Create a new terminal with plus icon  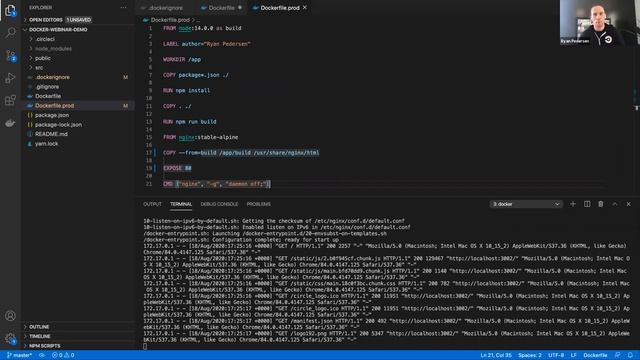click(x=573, y=204)
